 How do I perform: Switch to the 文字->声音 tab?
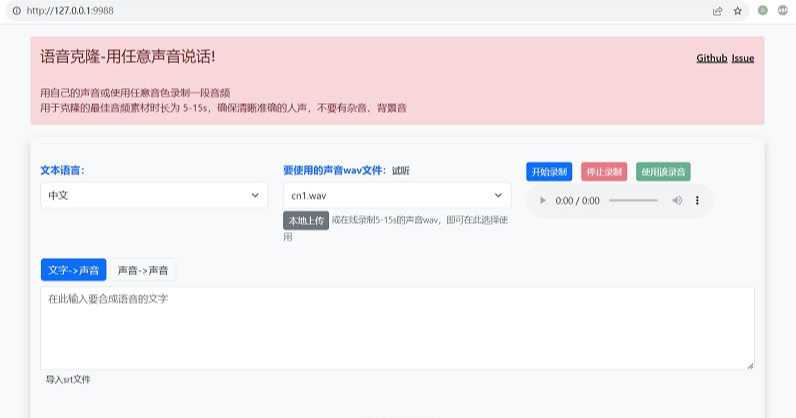pyautogui.click(x=73, y=270)
